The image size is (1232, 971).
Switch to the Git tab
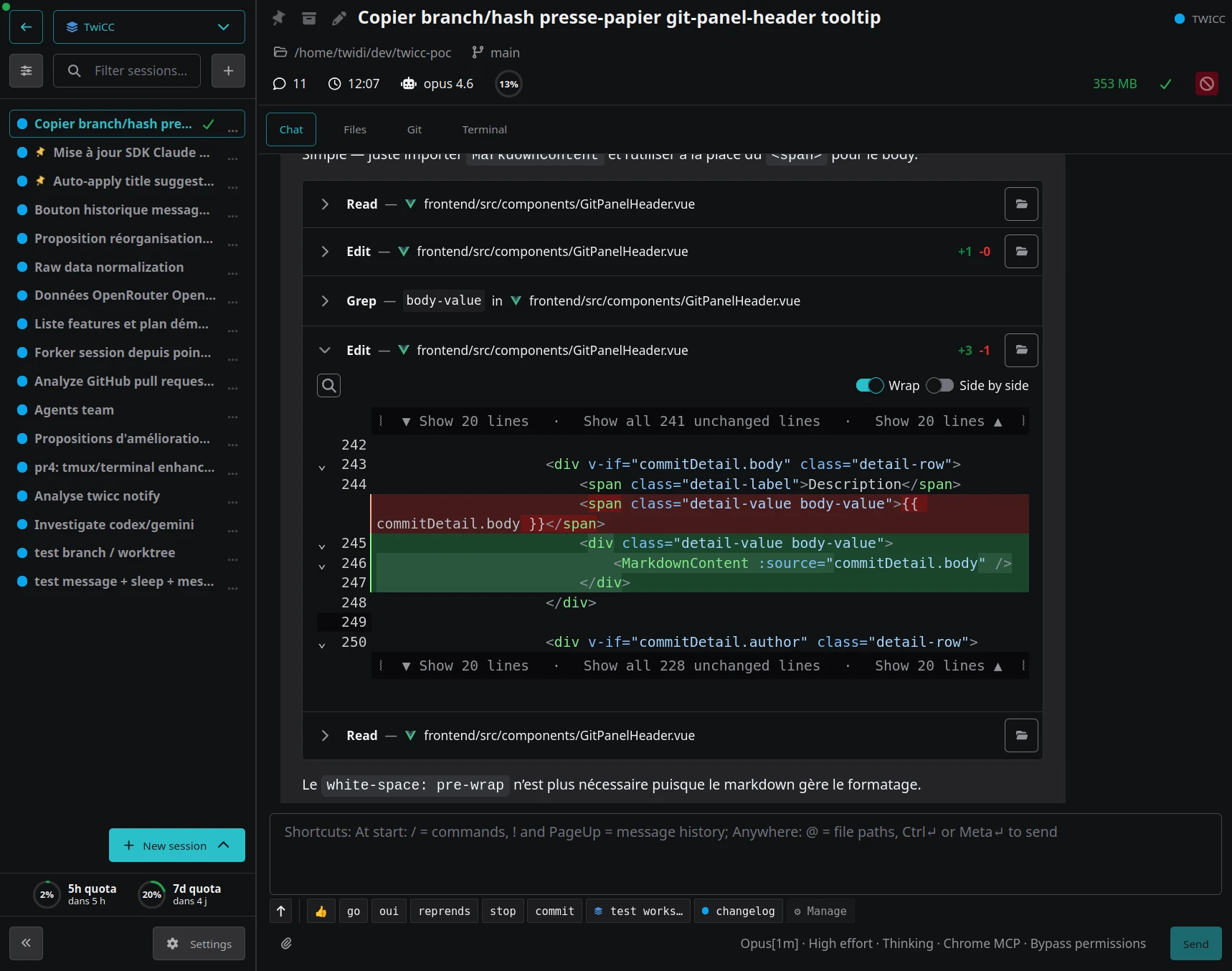coord(414,130)
